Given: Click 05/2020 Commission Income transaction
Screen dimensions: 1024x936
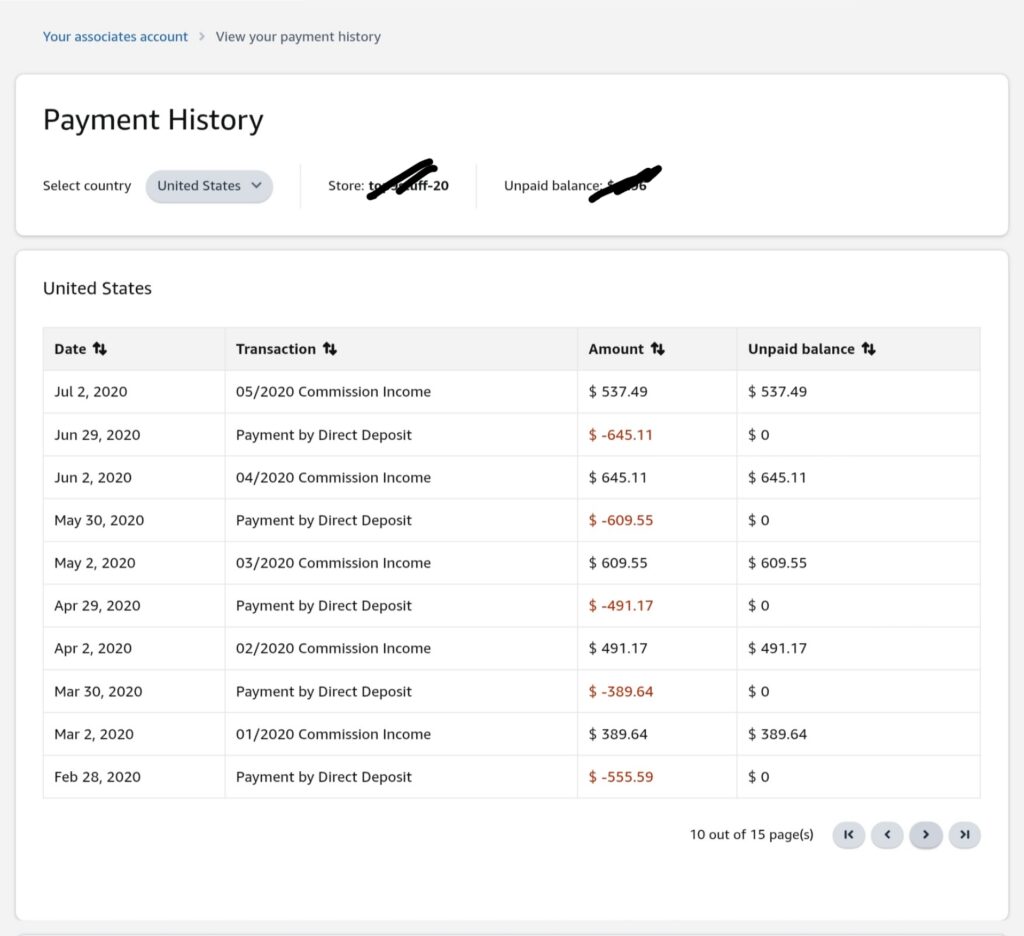Looking at the screenshot, I should 333,392.
